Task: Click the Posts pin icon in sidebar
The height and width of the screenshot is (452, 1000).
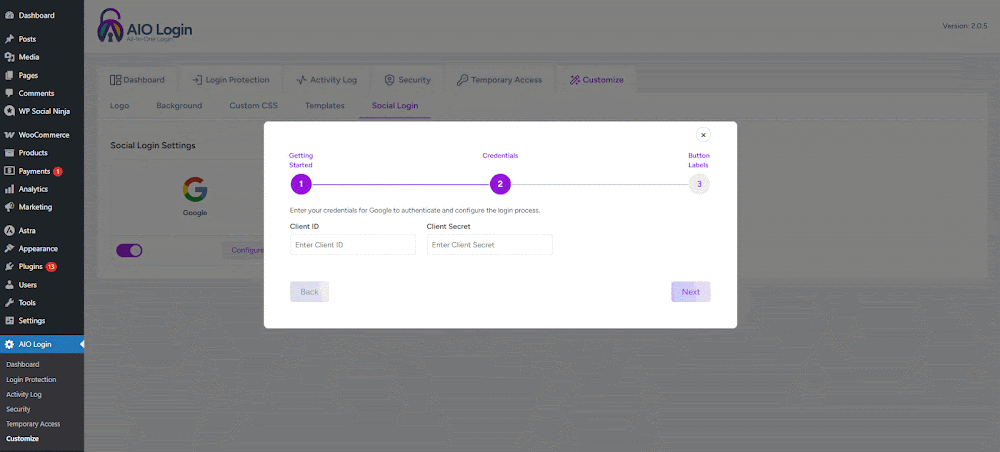Action: point(10,39)
